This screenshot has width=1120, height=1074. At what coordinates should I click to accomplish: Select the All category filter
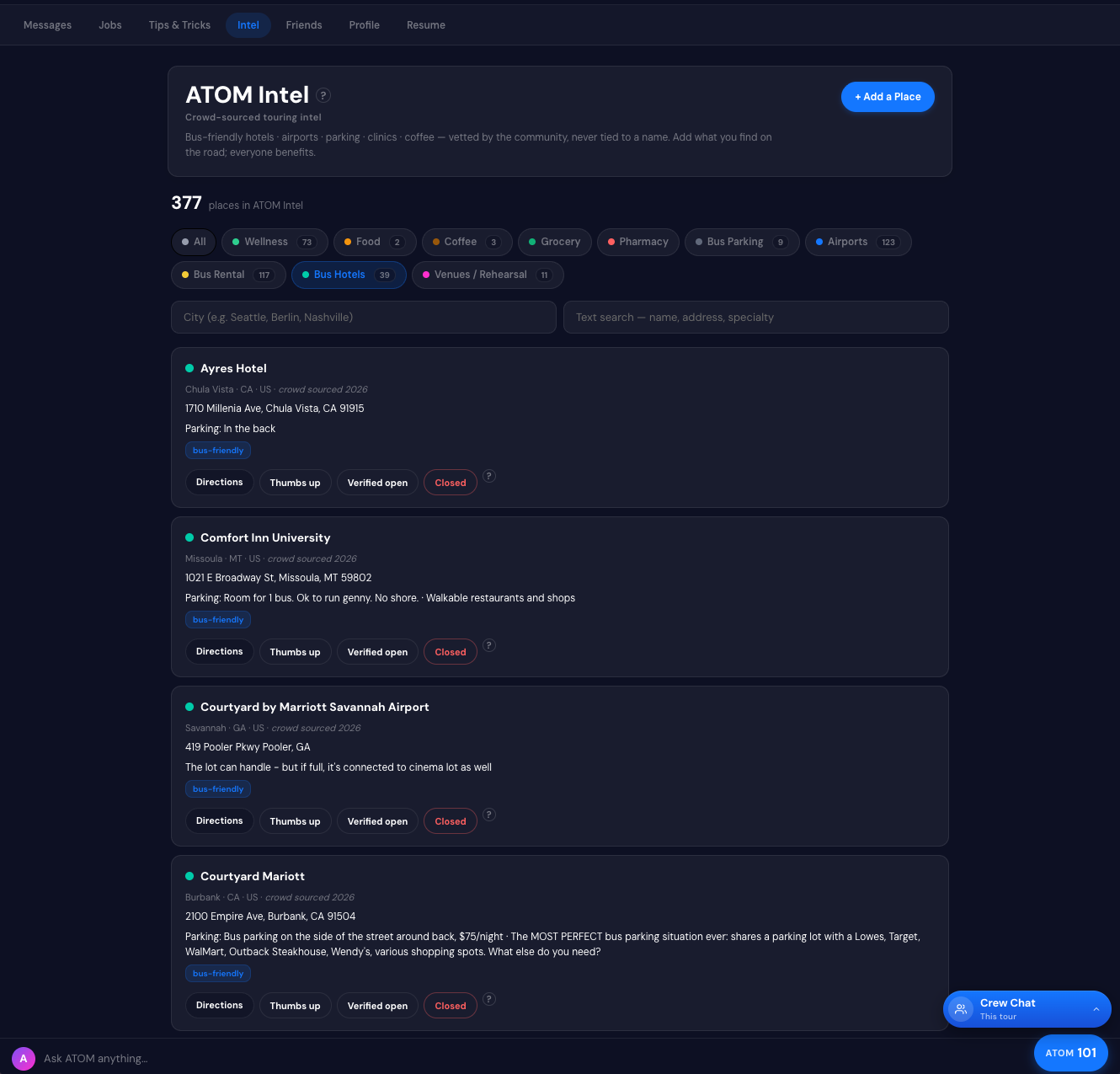coord(194,242)
